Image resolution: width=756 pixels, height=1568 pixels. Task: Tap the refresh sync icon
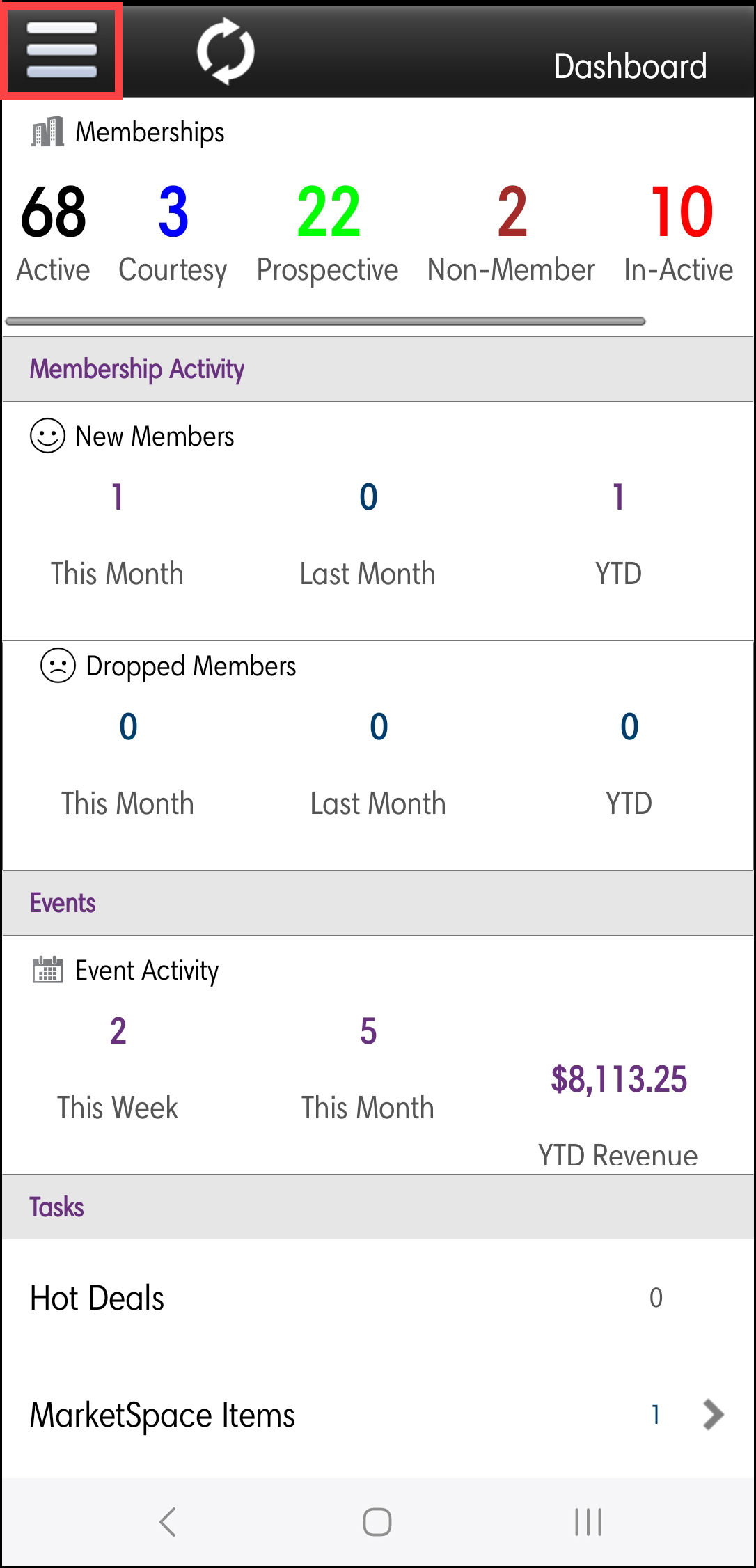[x=226, y=51]
